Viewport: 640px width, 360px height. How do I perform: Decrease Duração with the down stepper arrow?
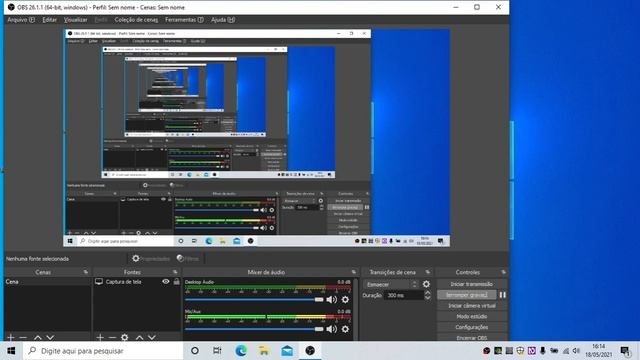(x=427, y=298)
